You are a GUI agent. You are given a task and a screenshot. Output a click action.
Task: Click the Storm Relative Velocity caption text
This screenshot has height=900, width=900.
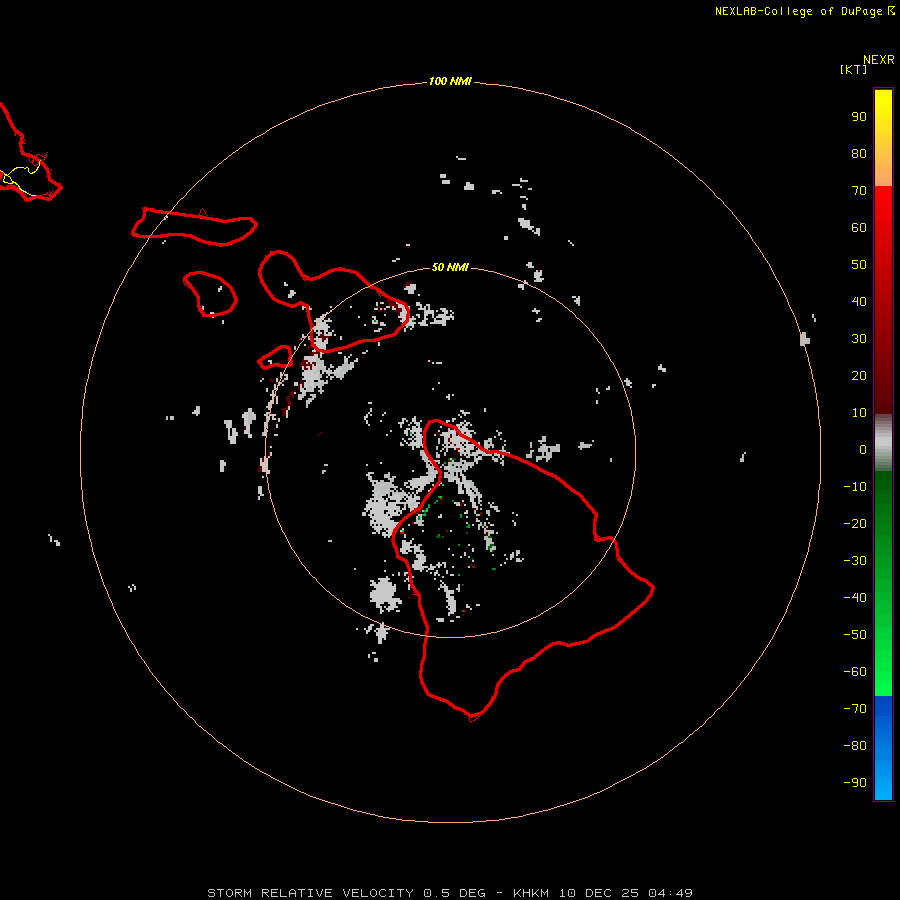click(450, 893)
